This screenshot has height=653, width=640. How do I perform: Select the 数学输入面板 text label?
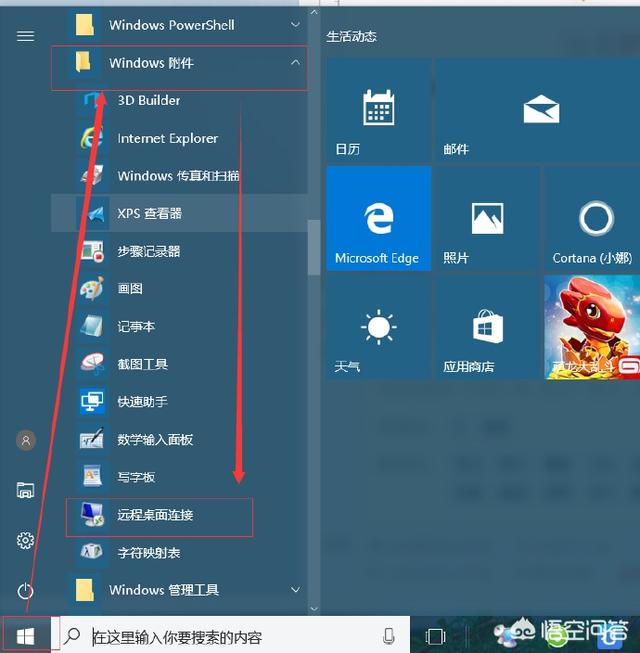pos(155,439)
